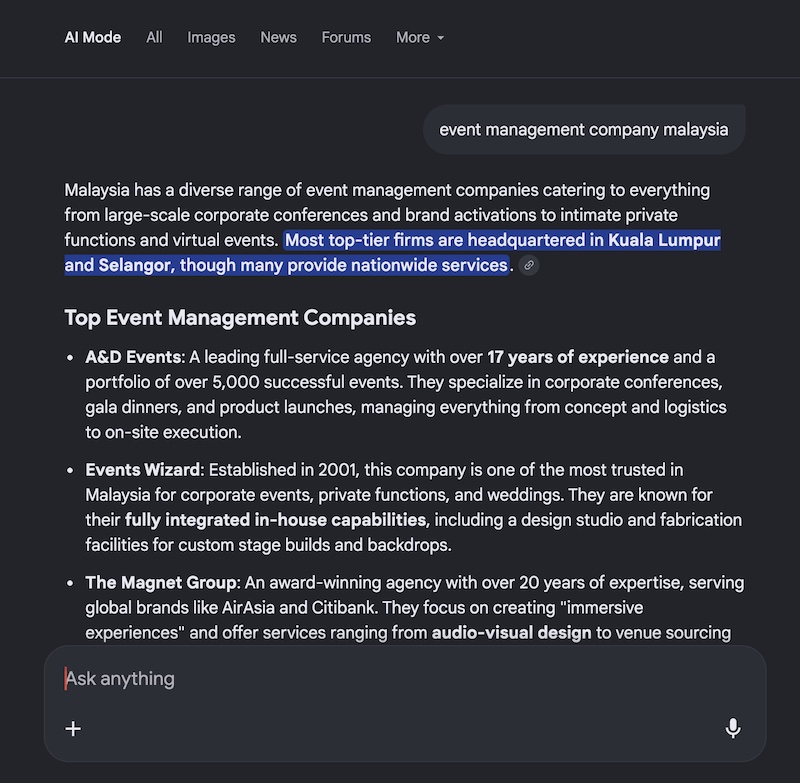Switch to the Images tab

211,37
